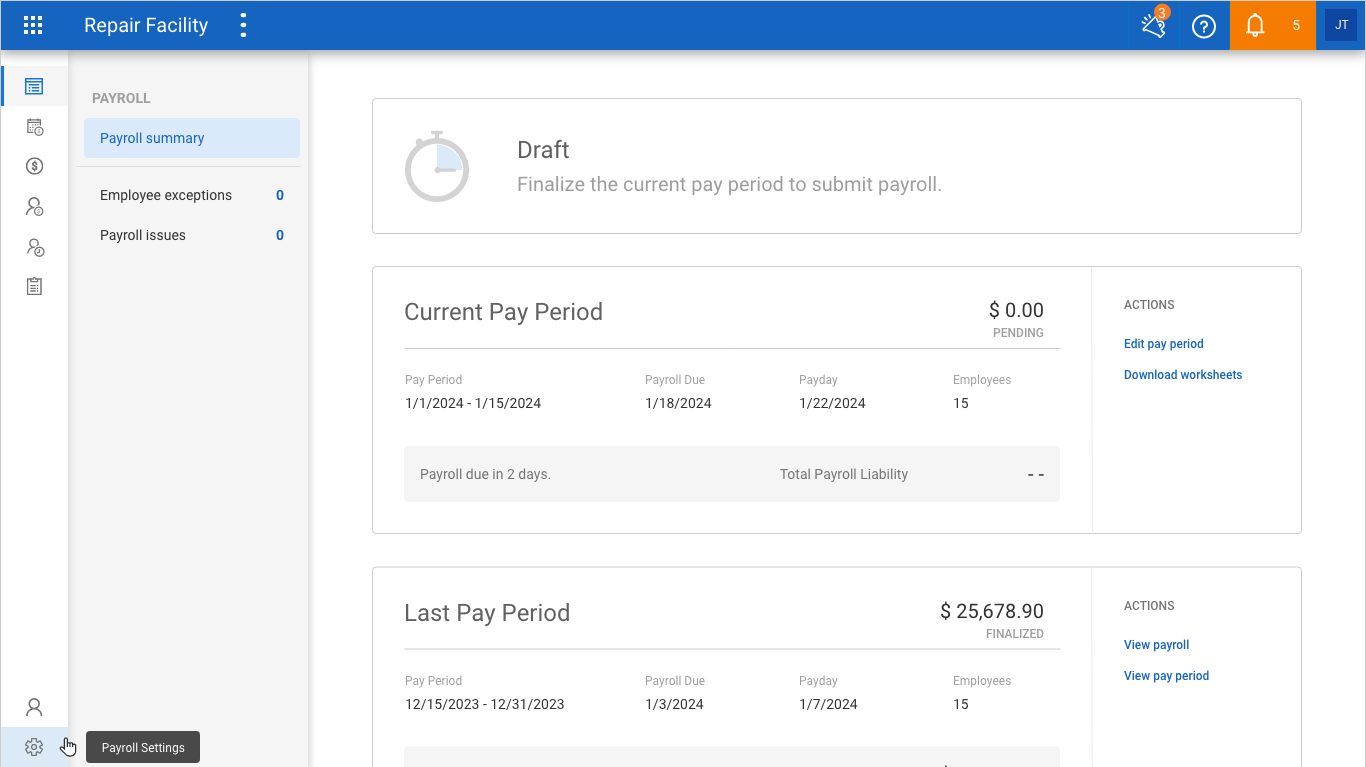This screenshot has width=1366, height=767.
Task: Open the Payroll issues menu item
Action: (192, 235)
